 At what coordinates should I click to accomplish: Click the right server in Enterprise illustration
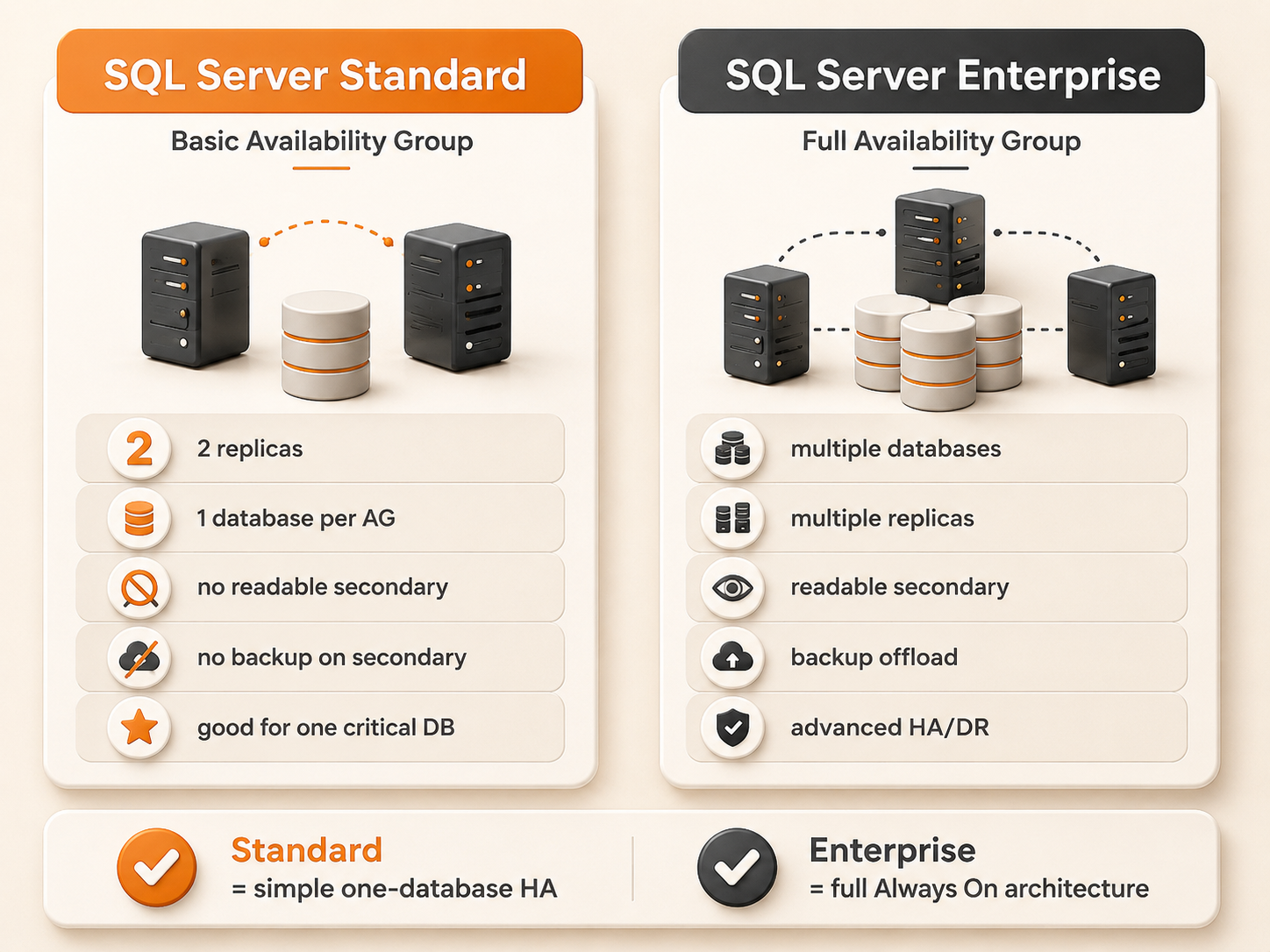coord(1111,325)
